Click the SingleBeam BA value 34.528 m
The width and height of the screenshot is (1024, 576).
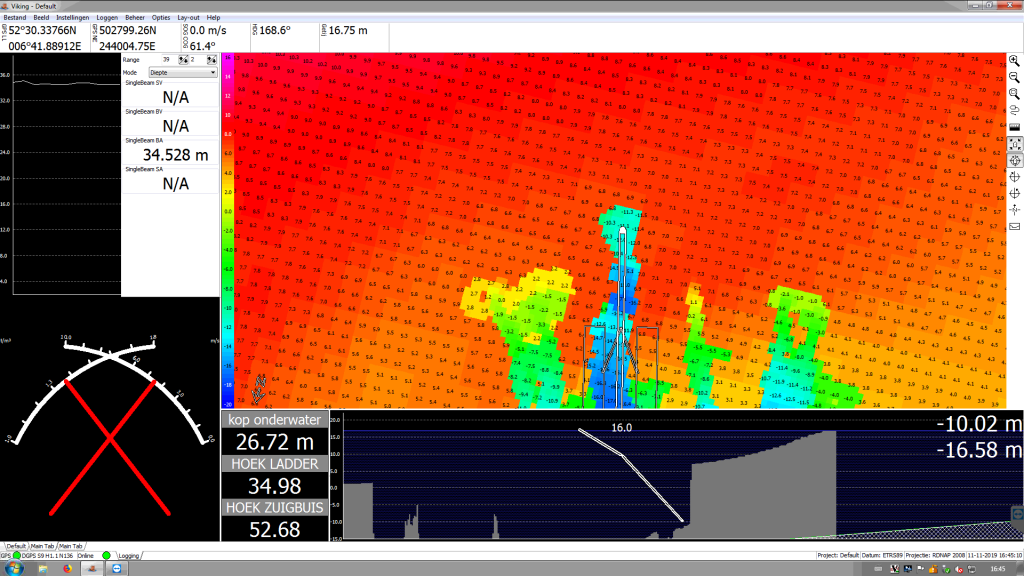click(x=176, y=155)
